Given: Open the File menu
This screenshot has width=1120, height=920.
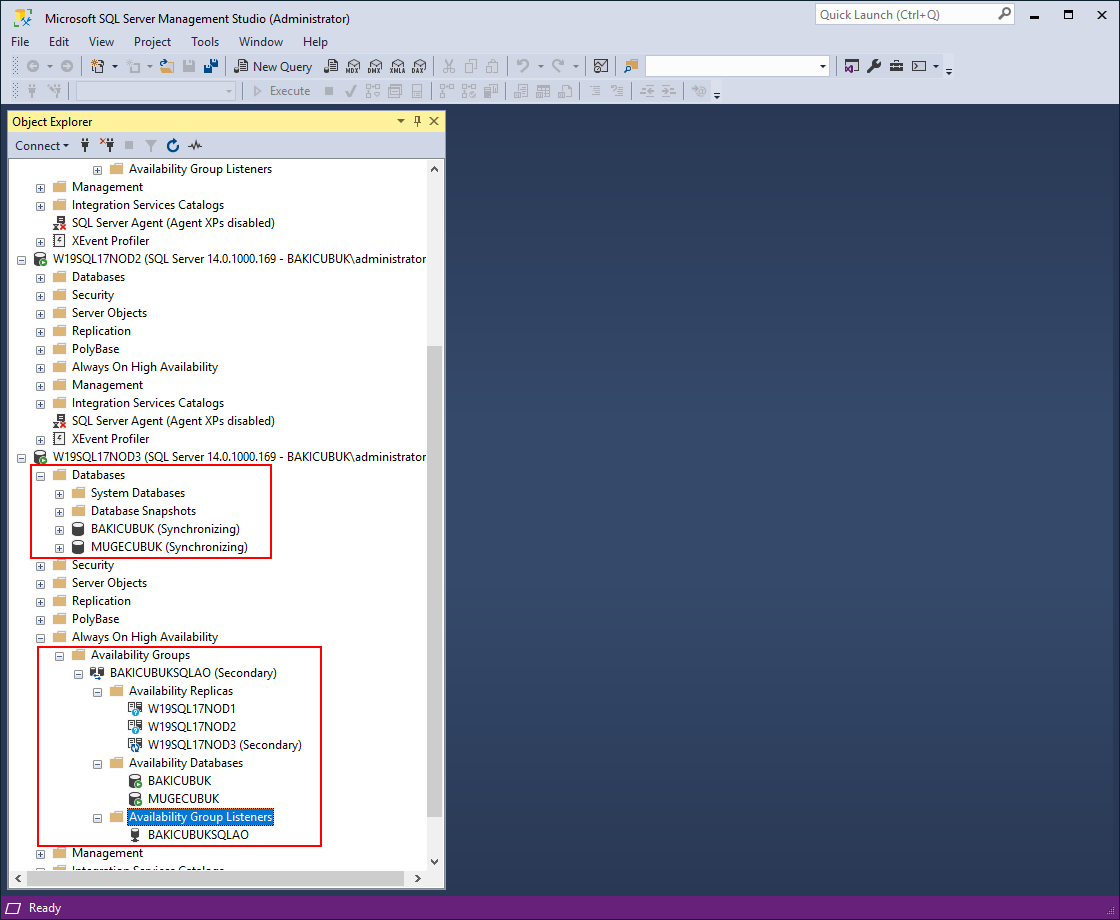Looking at the screenshot, I should pos(20,41).
